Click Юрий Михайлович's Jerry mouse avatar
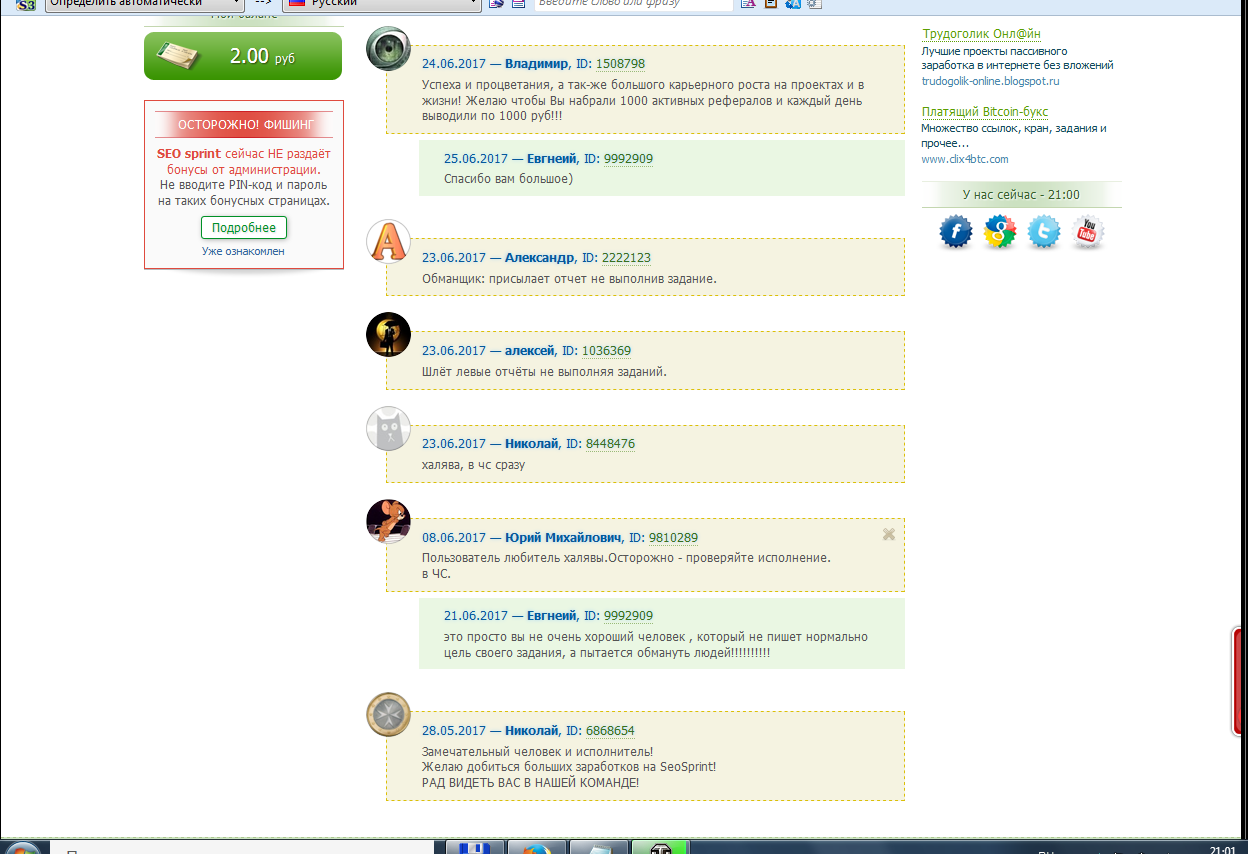Image resolution: width=1248 pixels, height=854 pixels. (x=389, y=521)
